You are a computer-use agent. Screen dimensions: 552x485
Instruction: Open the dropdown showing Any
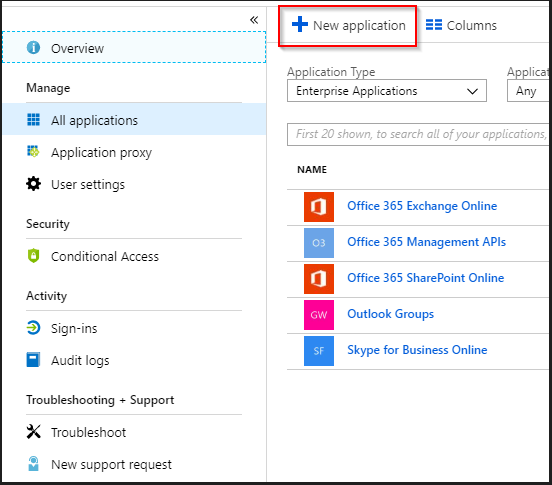click(528, 91)
